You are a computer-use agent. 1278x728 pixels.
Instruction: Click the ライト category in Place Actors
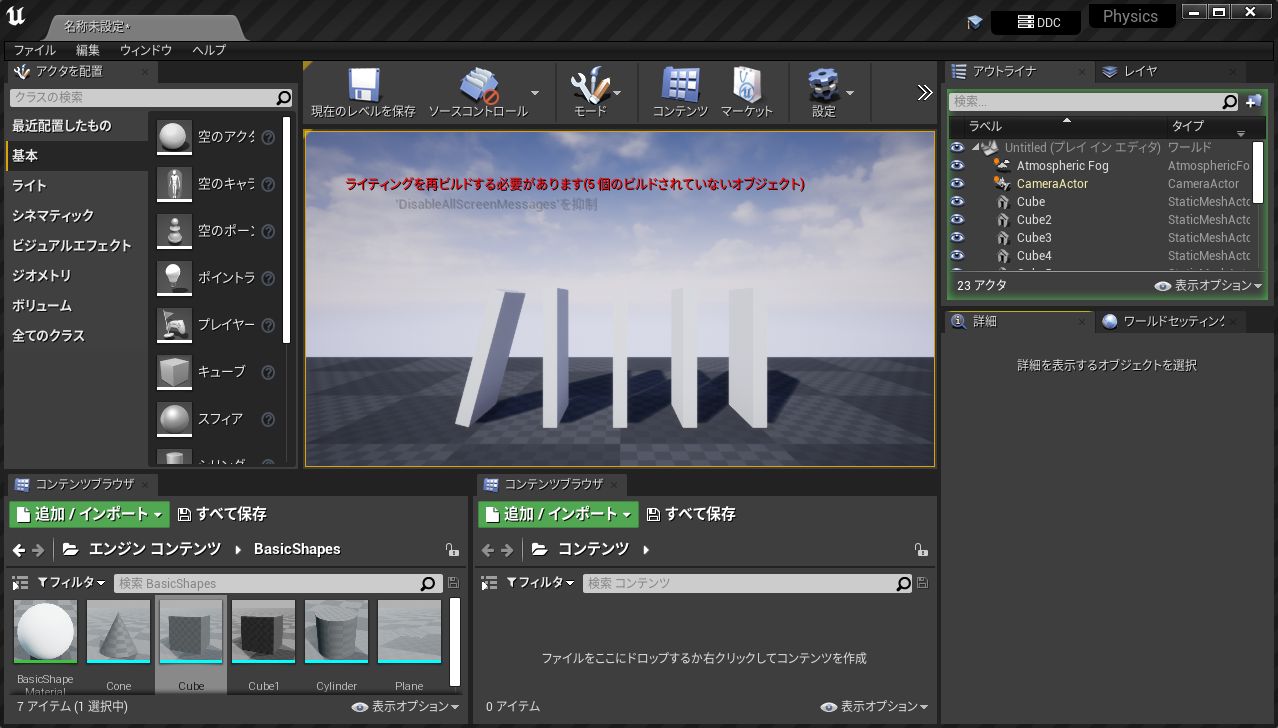[x=30, y=185]
